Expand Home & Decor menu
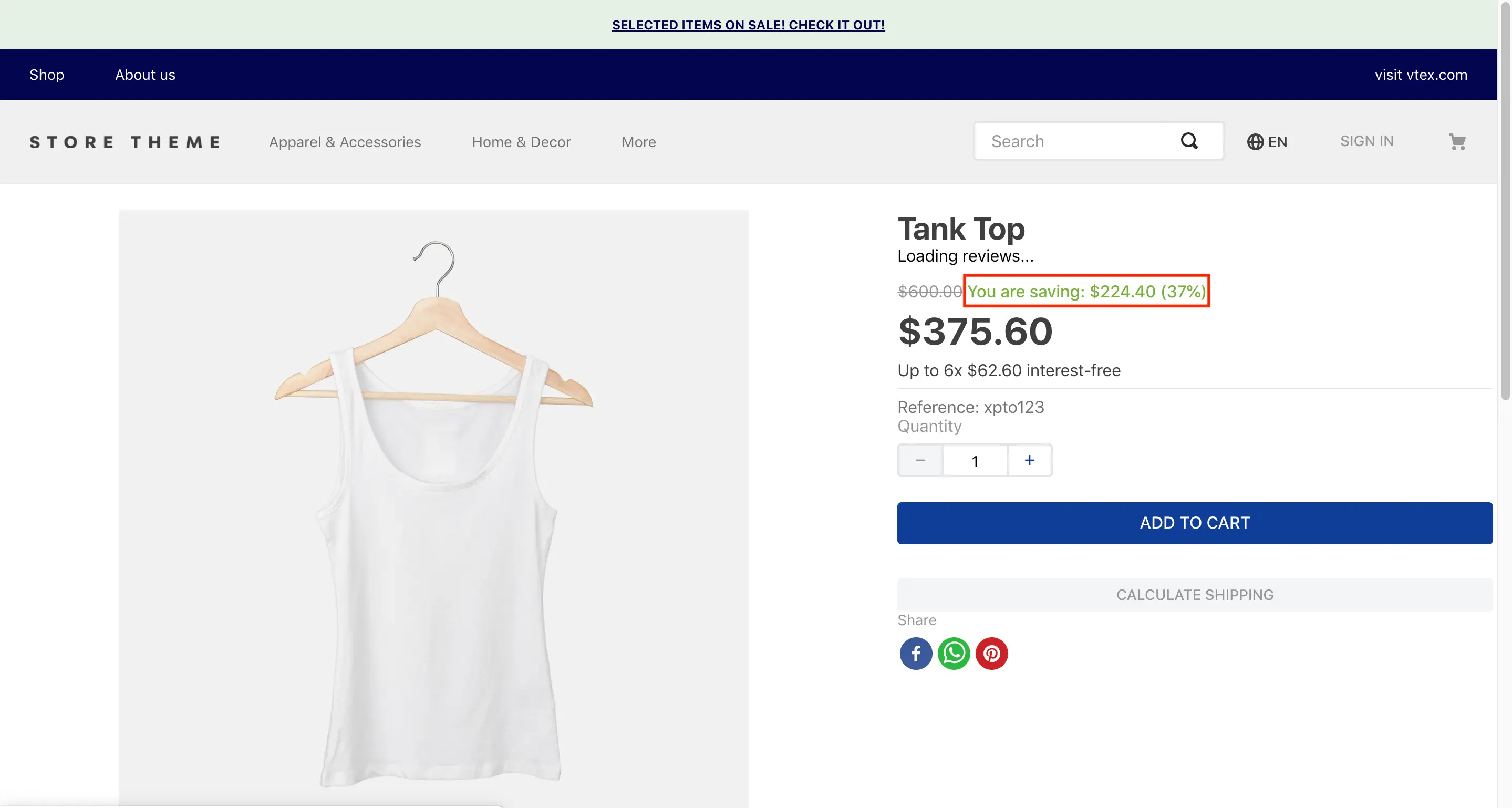 pos(521,142)
